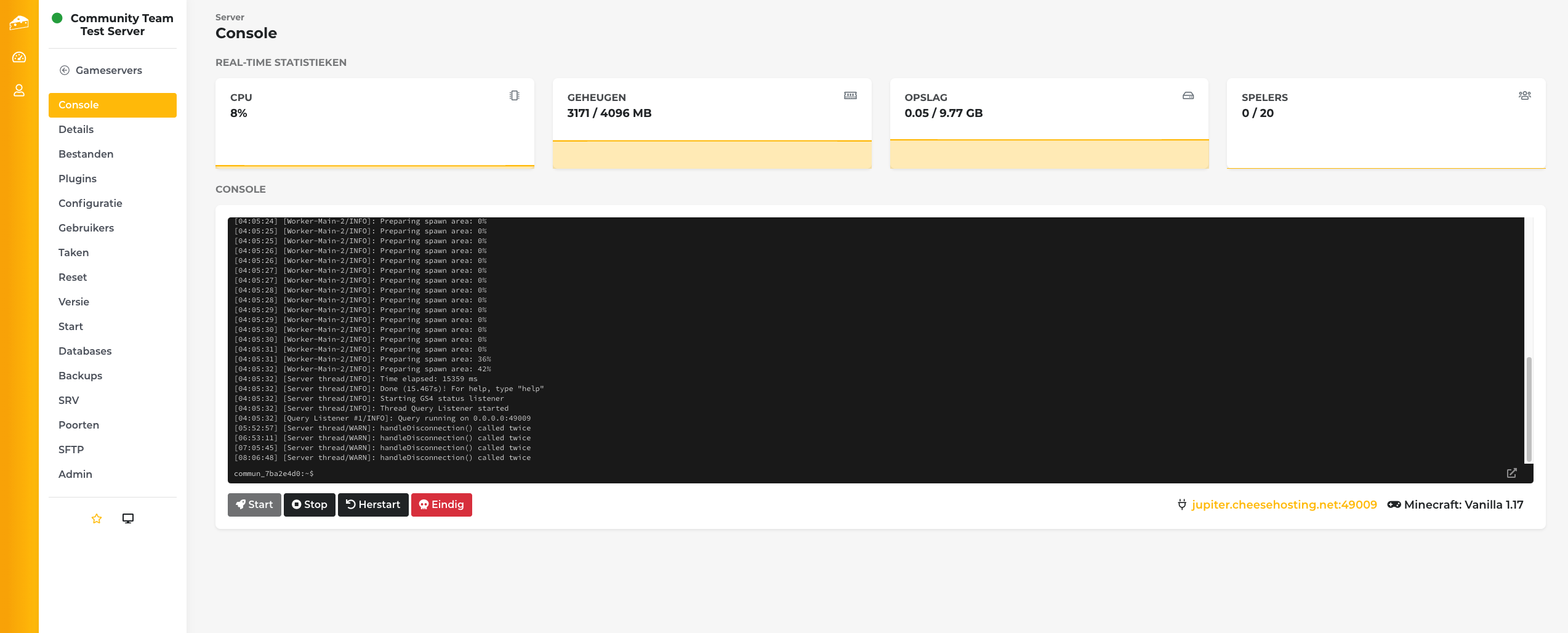1568x633 pixels.
Task: Click the favorite star icon
Action: coord(97,518)
